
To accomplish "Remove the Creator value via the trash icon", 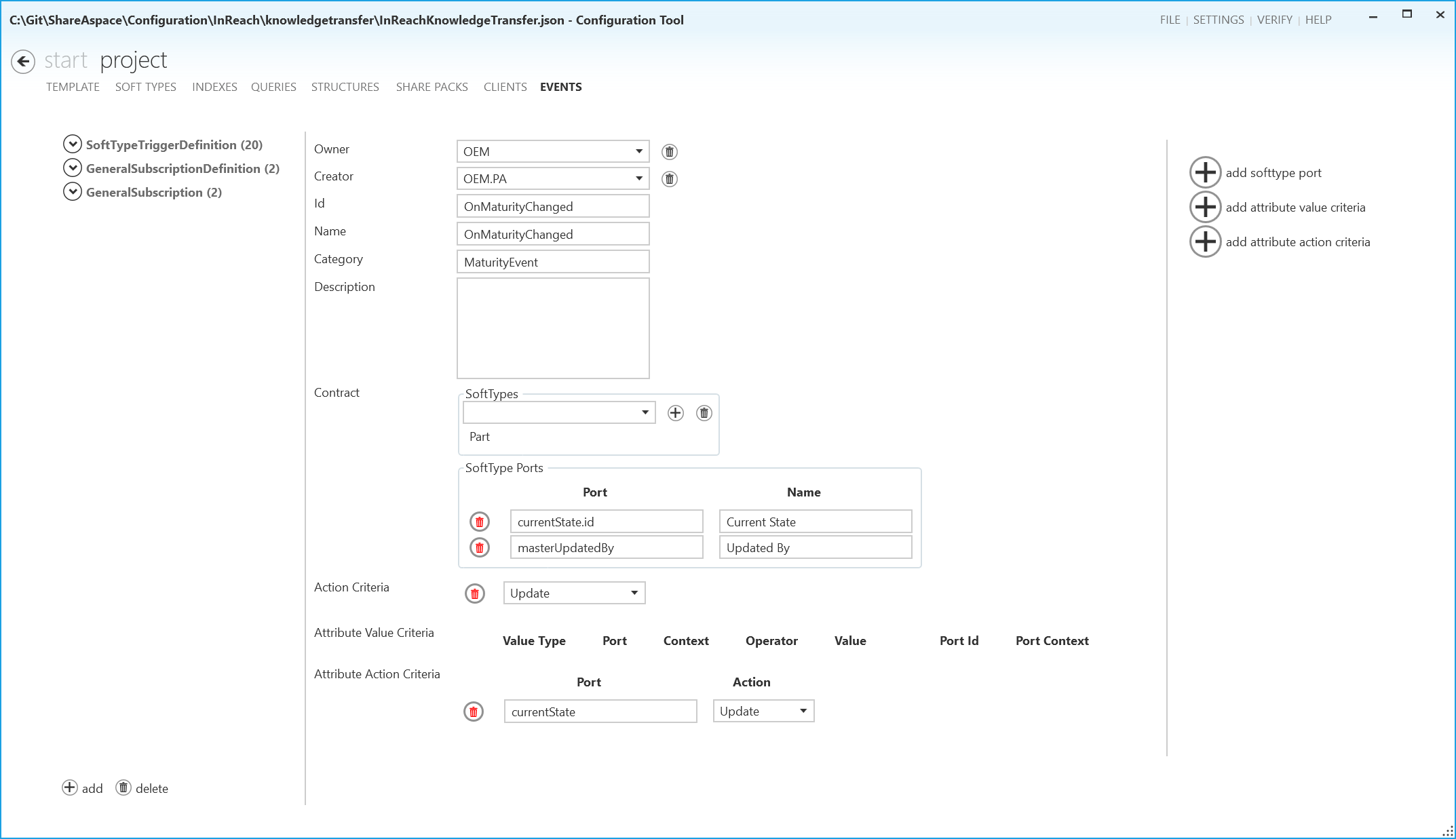I will (668, 178).
